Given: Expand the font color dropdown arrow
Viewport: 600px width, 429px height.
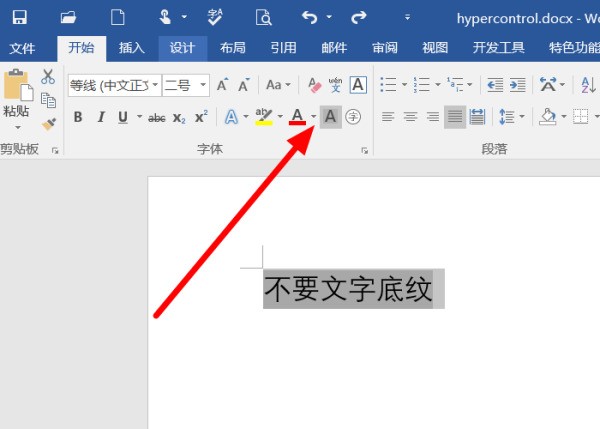Looking at the screenshot, I should (313, 117).
